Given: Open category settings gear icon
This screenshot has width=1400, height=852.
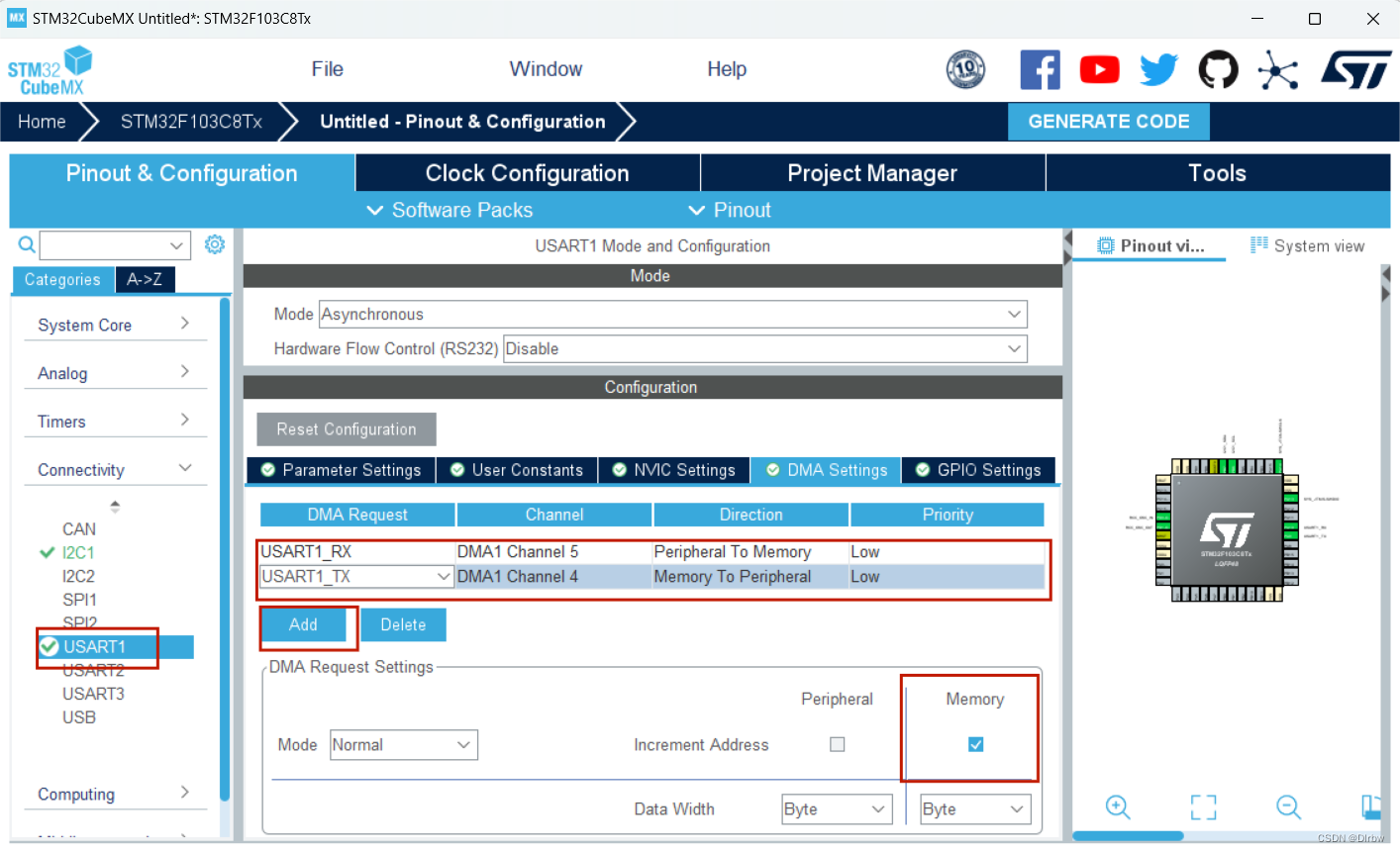Looking at the screenshot, I should (x=214, y=244).
